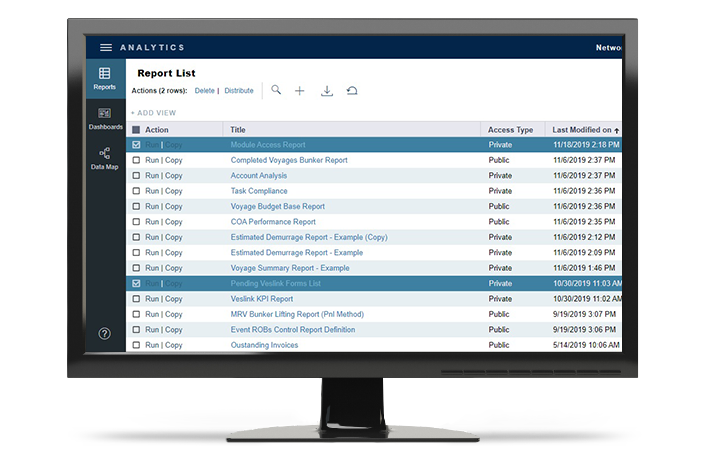The width and height of the screenshot is (706, 466).
Task: Sort by the Title column header
Action: [x=238, y=130]
